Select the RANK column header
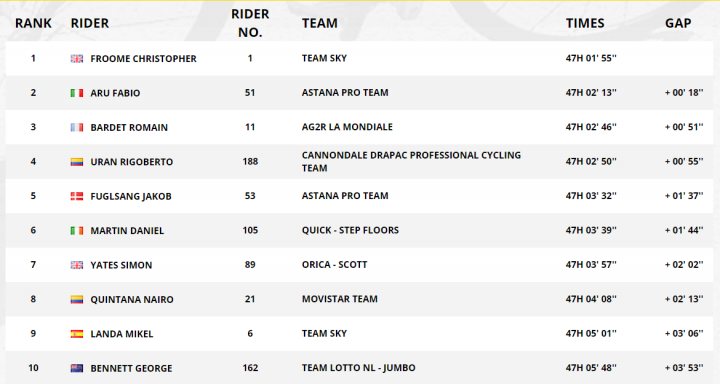 [x=34, y=23]
